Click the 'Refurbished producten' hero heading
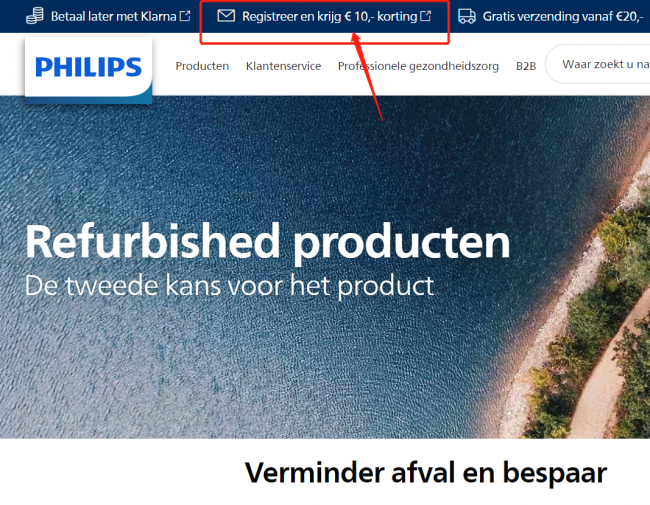The image size is (650, 505). click(267, 242)
